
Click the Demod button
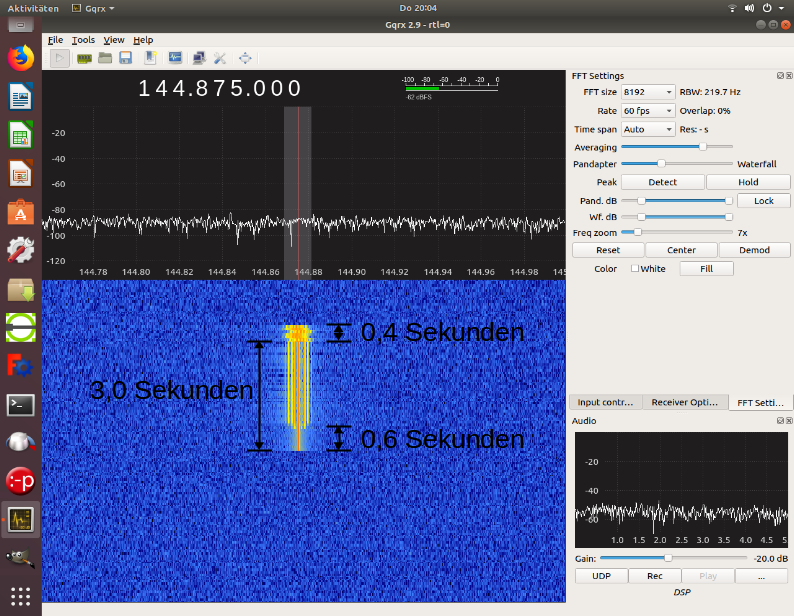pyautogui.click(x=755, y=250)
